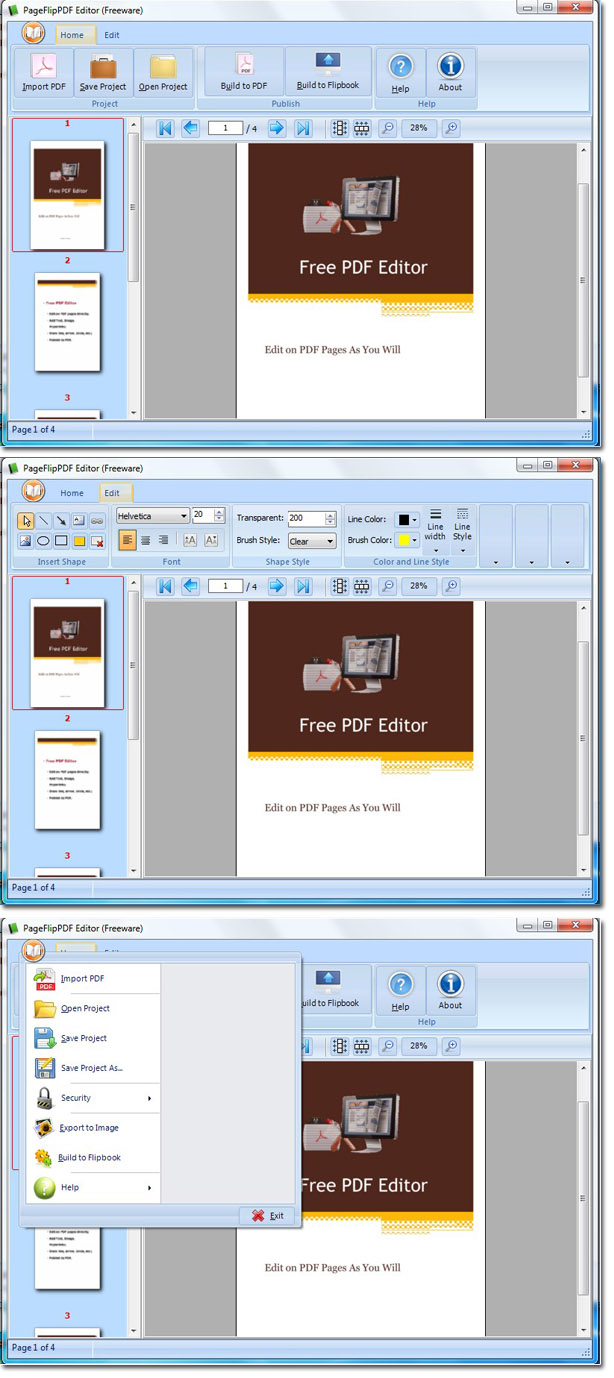
Task: Click the zoom in magnifier in the bottom window
Action: 451,1046
